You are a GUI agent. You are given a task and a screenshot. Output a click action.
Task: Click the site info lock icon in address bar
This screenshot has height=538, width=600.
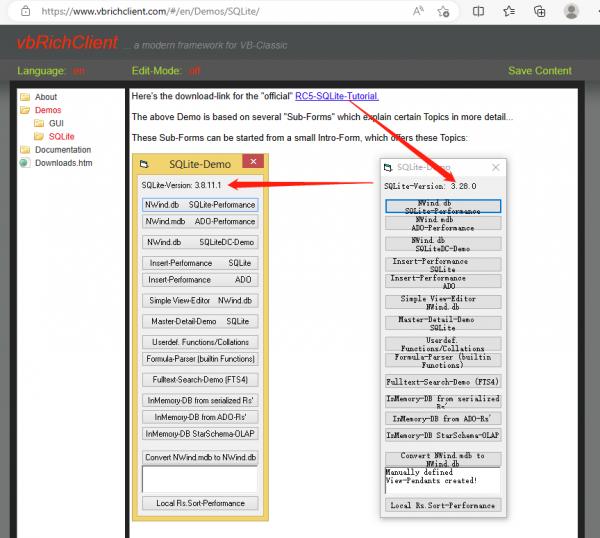[26, 11]
